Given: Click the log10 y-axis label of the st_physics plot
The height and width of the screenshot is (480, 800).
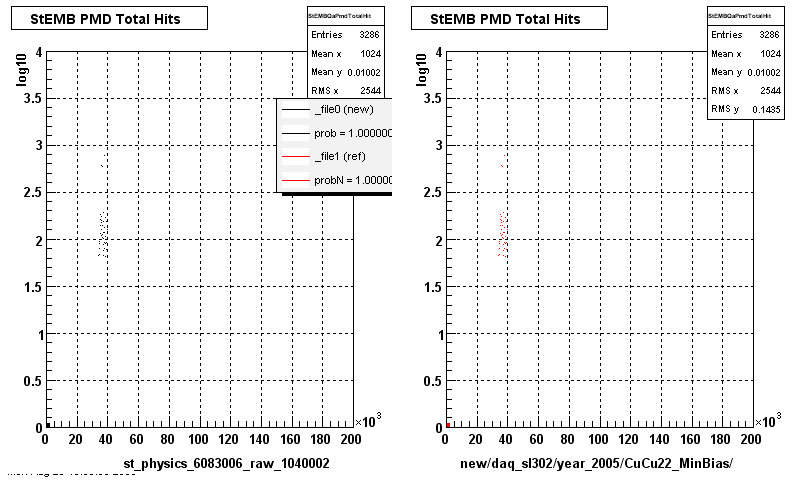Looking at the screenshot, I should click(x=21, y=69).
